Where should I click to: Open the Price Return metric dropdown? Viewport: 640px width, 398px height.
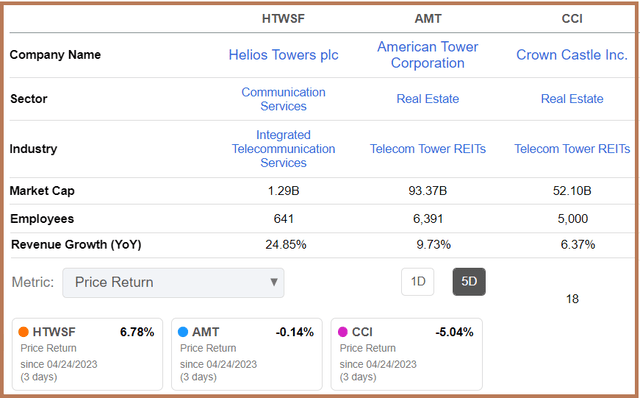click(x=173, y=282)
